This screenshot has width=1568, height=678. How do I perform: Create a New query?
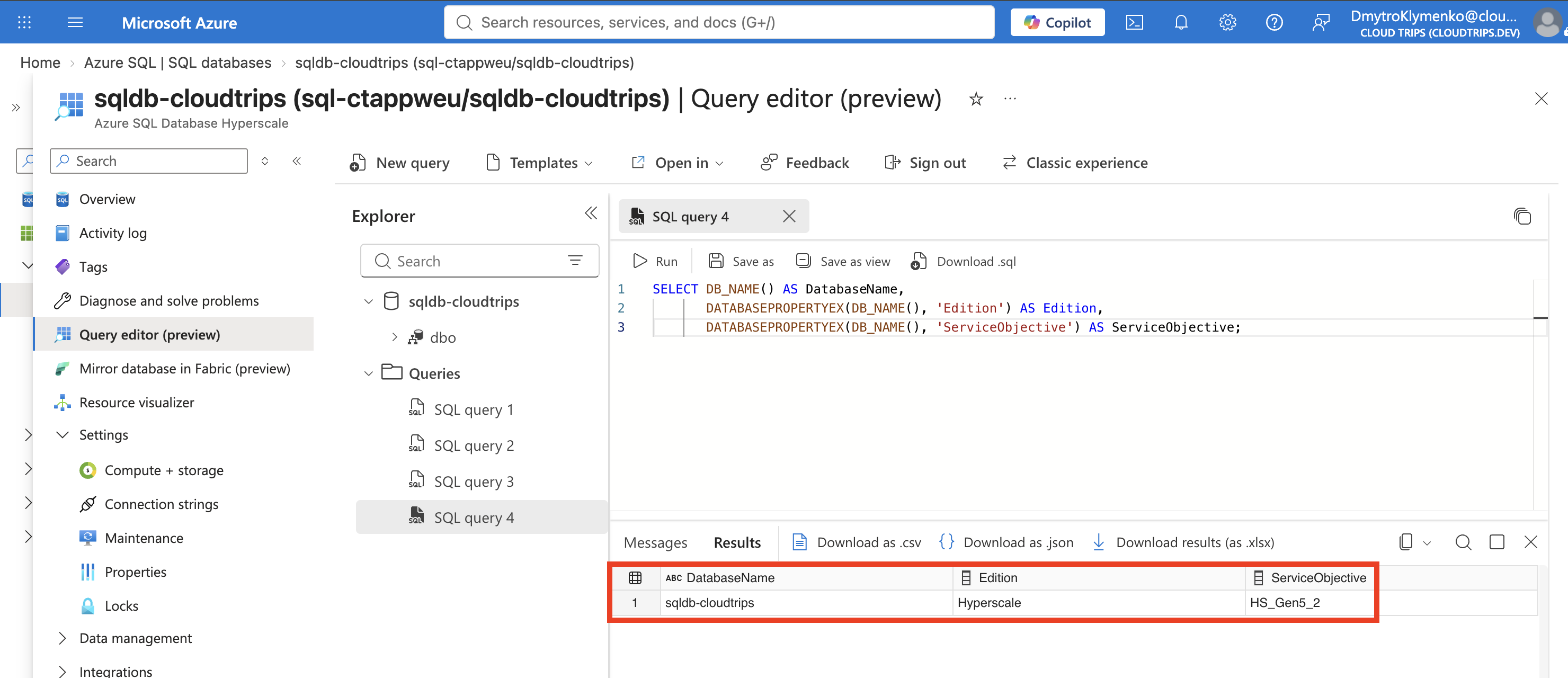[399, 163]
